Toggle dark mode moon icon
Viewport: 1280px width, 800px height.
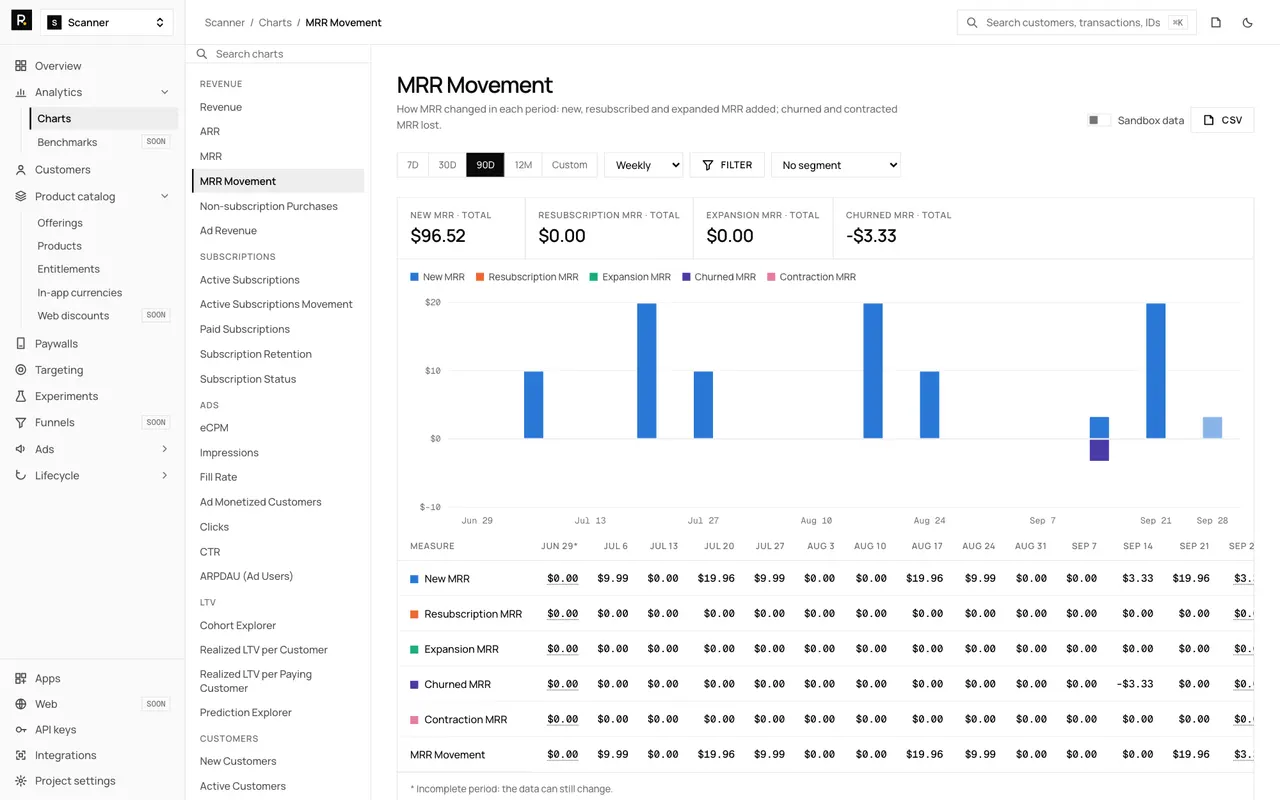(x=1247, y=22)
